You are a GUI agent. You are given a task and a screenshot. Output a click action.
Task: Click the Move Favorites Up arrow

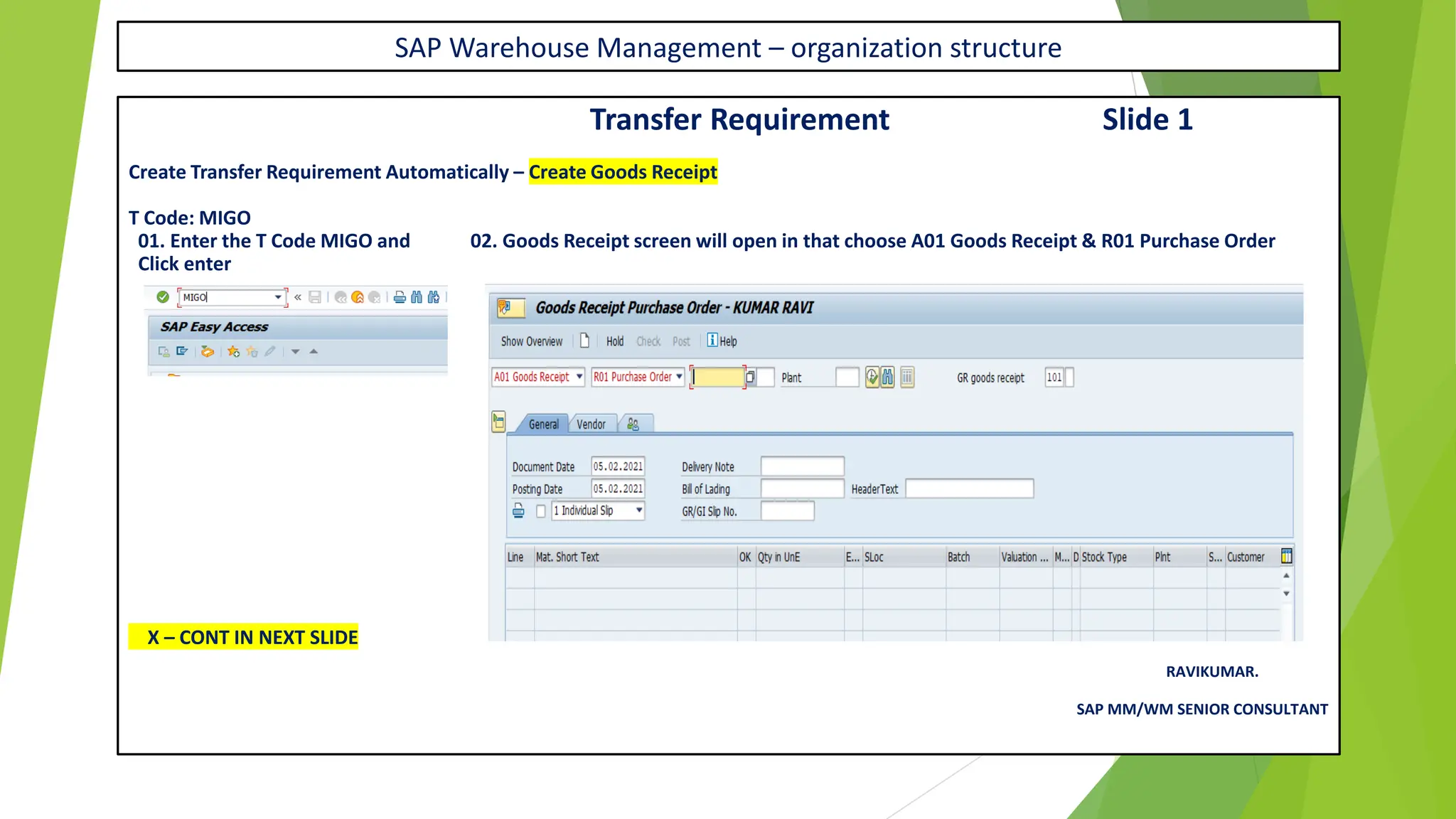point(314,351)
